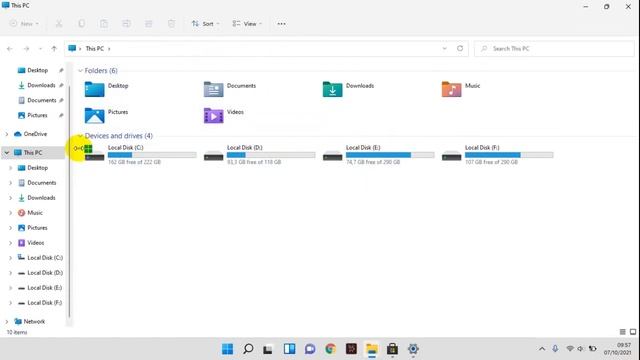640x360 pixels.
Task: Click the Copy icon in the toolbar
Action: click(x=81, y=24)
